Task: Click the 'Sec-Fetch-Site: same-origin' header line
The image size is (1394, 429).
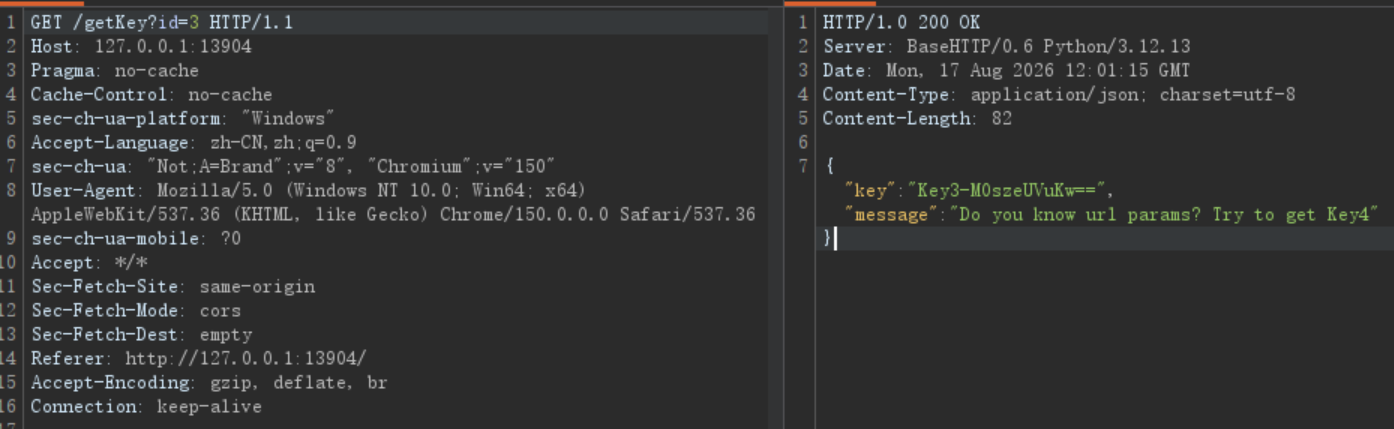Action: point(173,286)
